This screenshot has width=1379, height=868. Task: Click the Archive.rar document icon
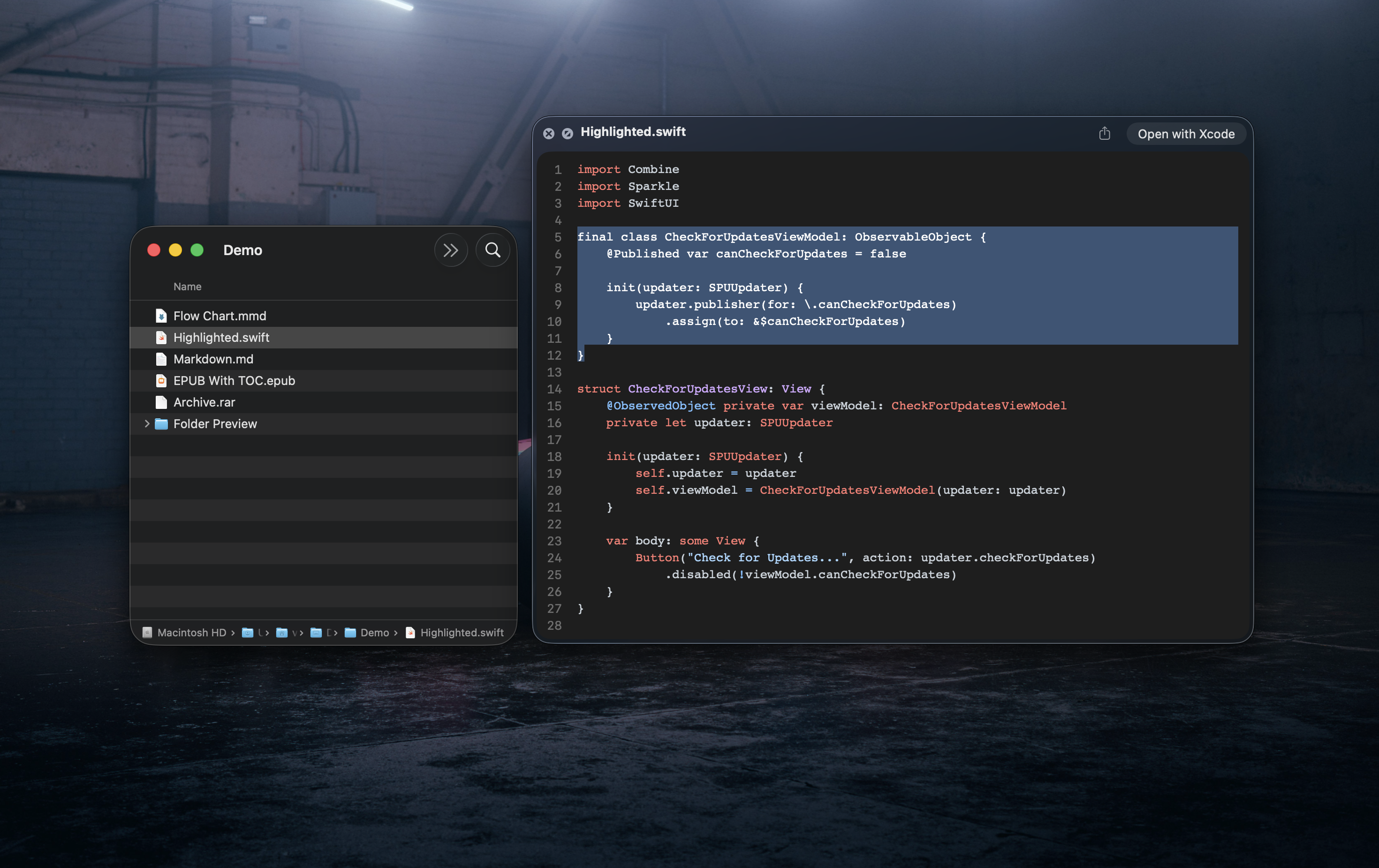(x=161, y=402)
